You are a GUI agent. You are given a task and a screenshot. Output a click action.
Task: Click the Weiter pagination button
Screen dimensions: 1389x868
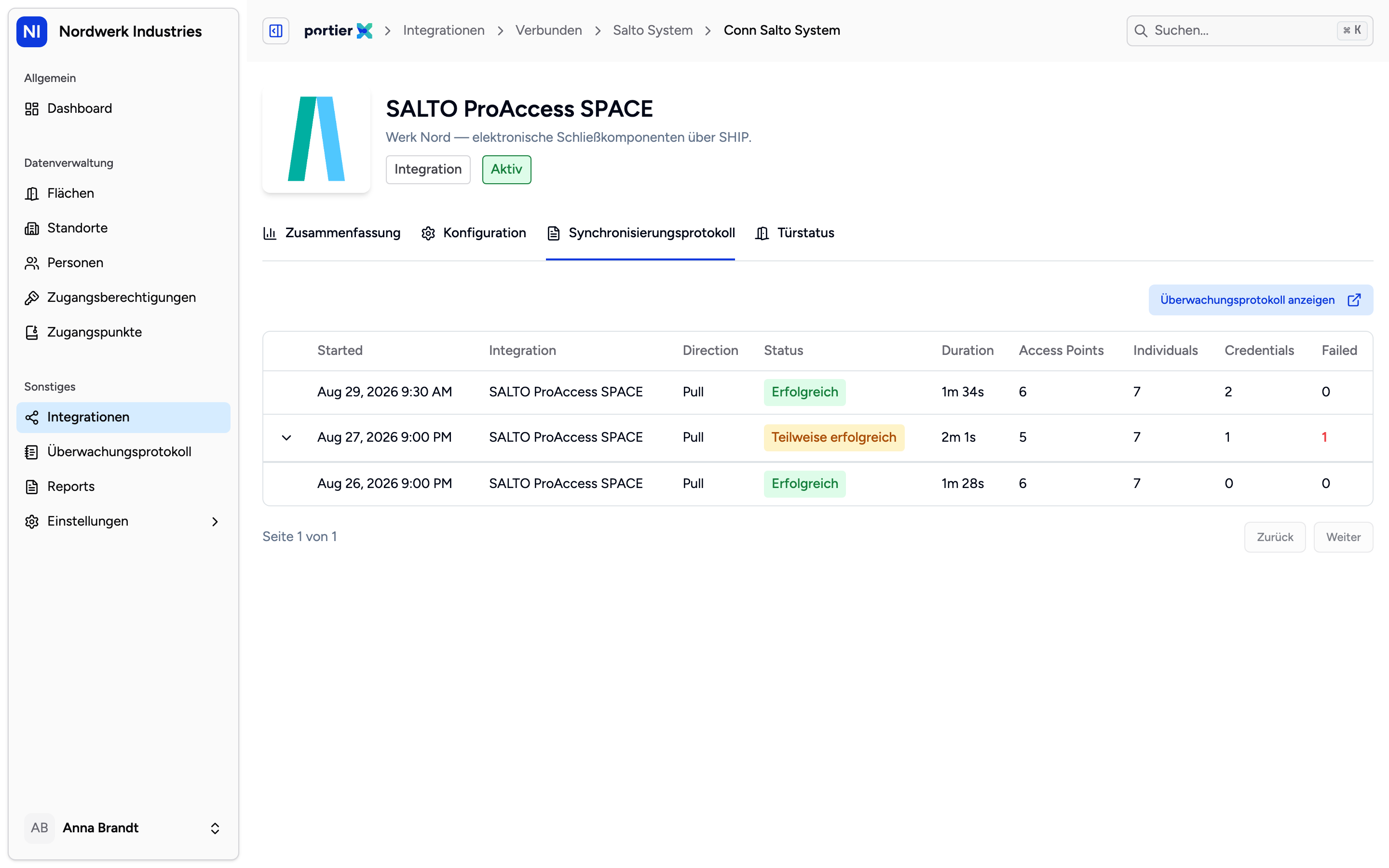tap(1343, 537)
